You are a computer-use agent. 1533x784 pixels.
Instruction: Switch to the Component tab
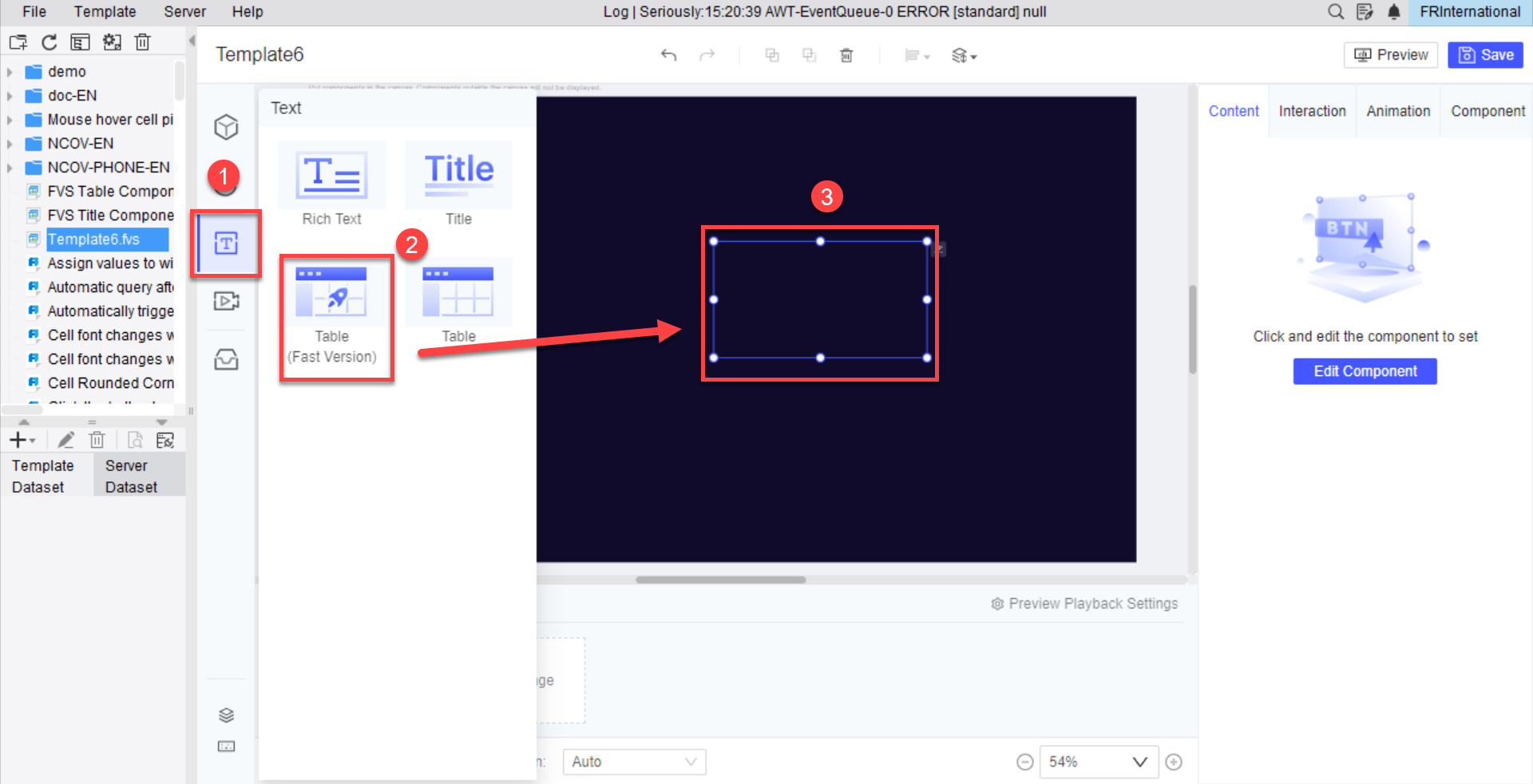pyautogui.click(x=1487, y=112)
